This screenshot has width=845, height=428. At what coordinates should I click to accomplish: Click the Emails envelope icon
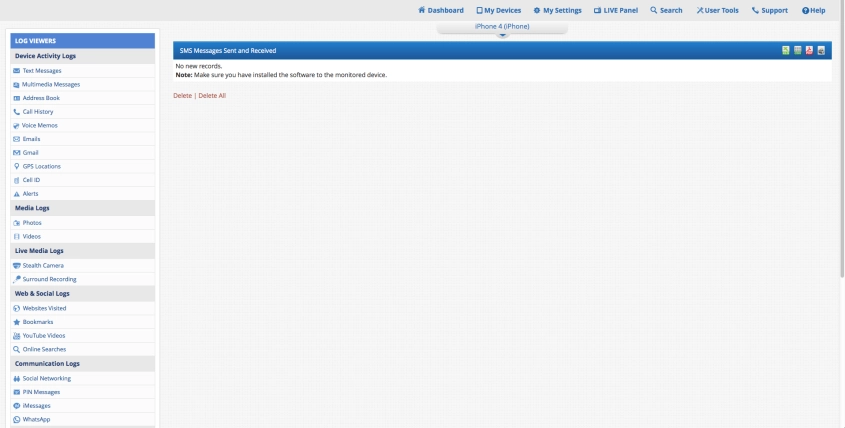[x=17, y=139]
